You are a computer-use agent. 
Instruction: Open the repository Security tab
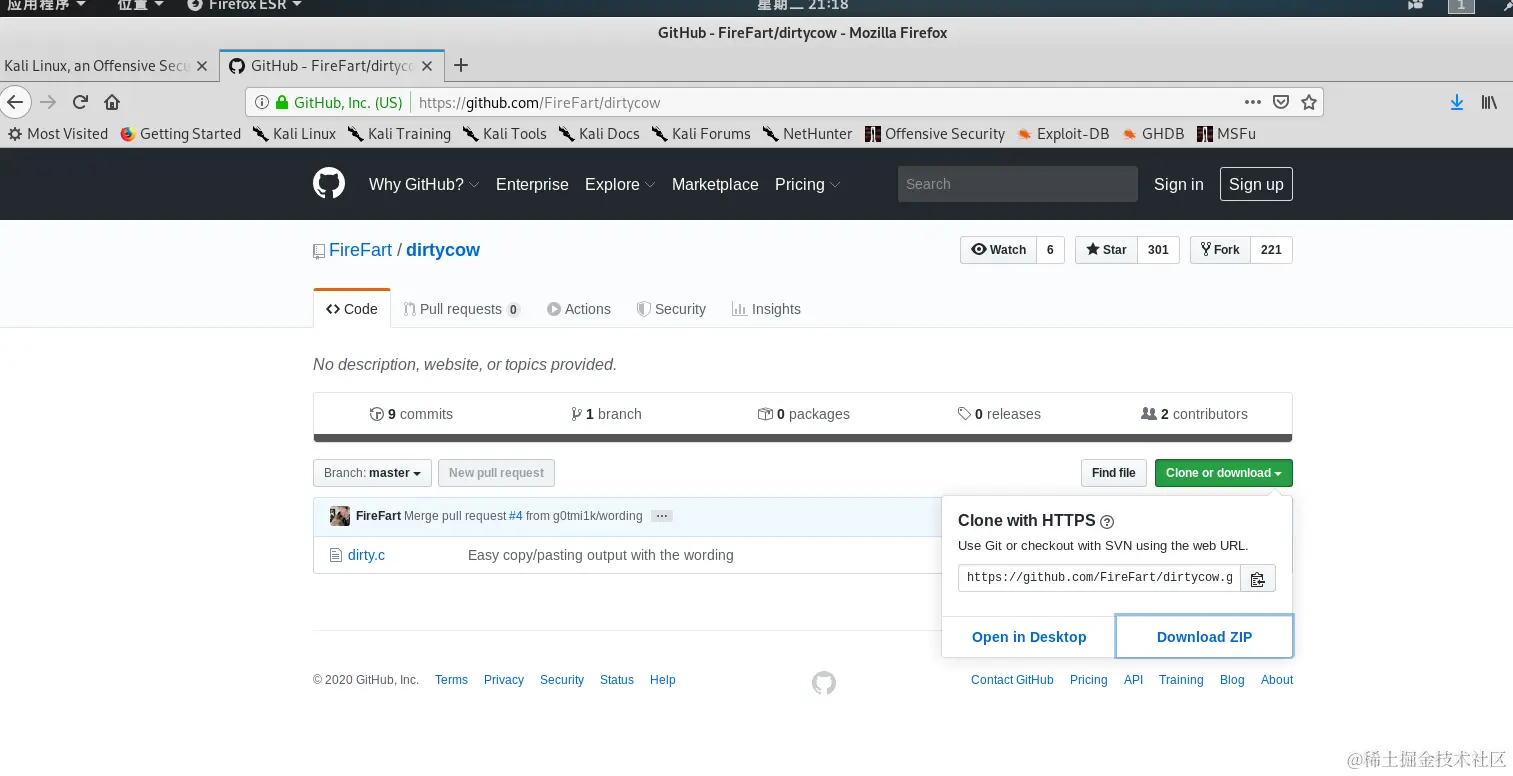pos(671,309)
